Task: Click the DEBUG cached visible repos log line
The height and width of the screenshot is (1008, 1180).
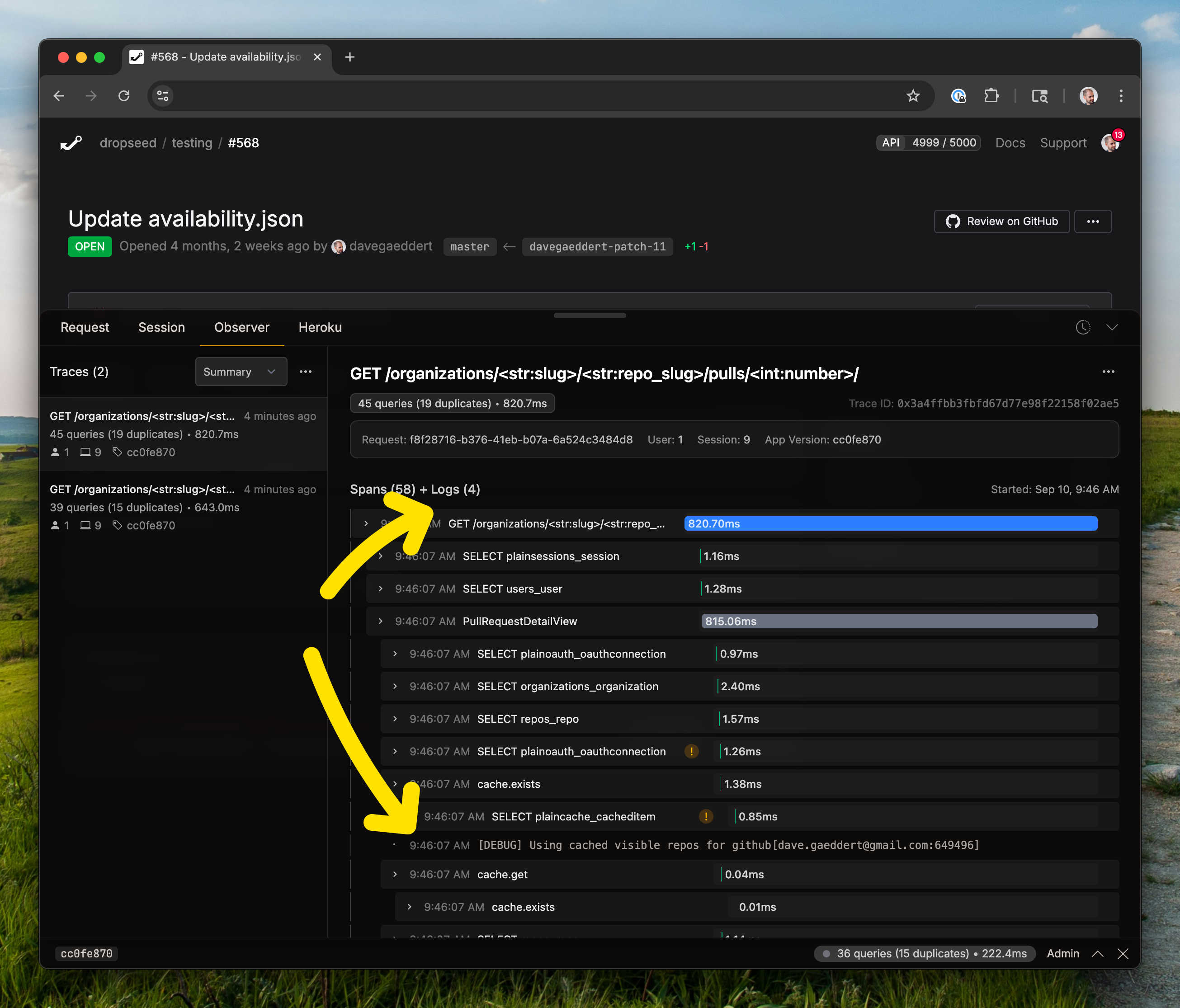Action: click(x=728, y=845)
